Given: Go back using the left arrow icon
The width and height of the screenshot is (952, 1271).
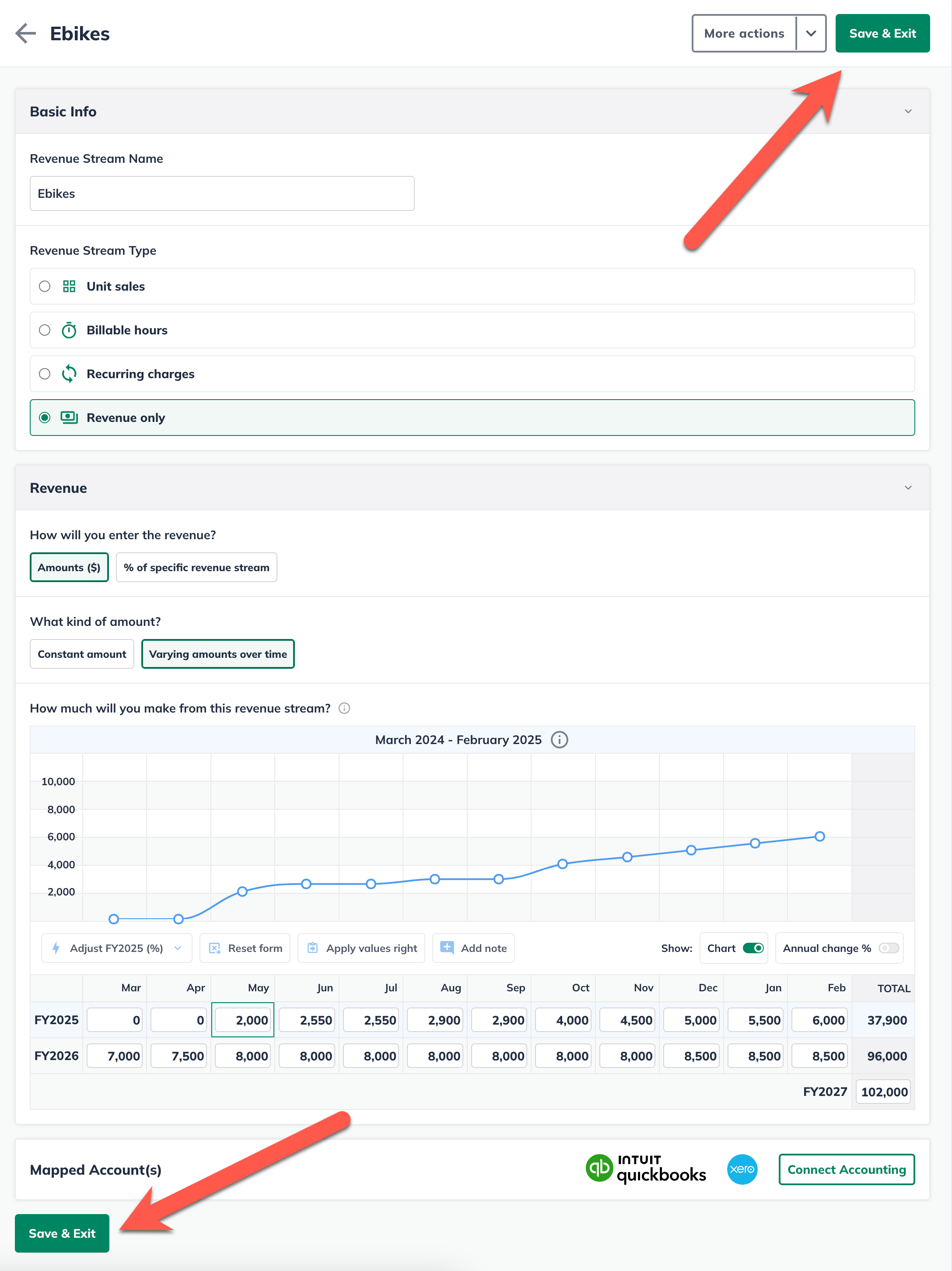Looking at the screenshot, I should click(x=25, y=33).
